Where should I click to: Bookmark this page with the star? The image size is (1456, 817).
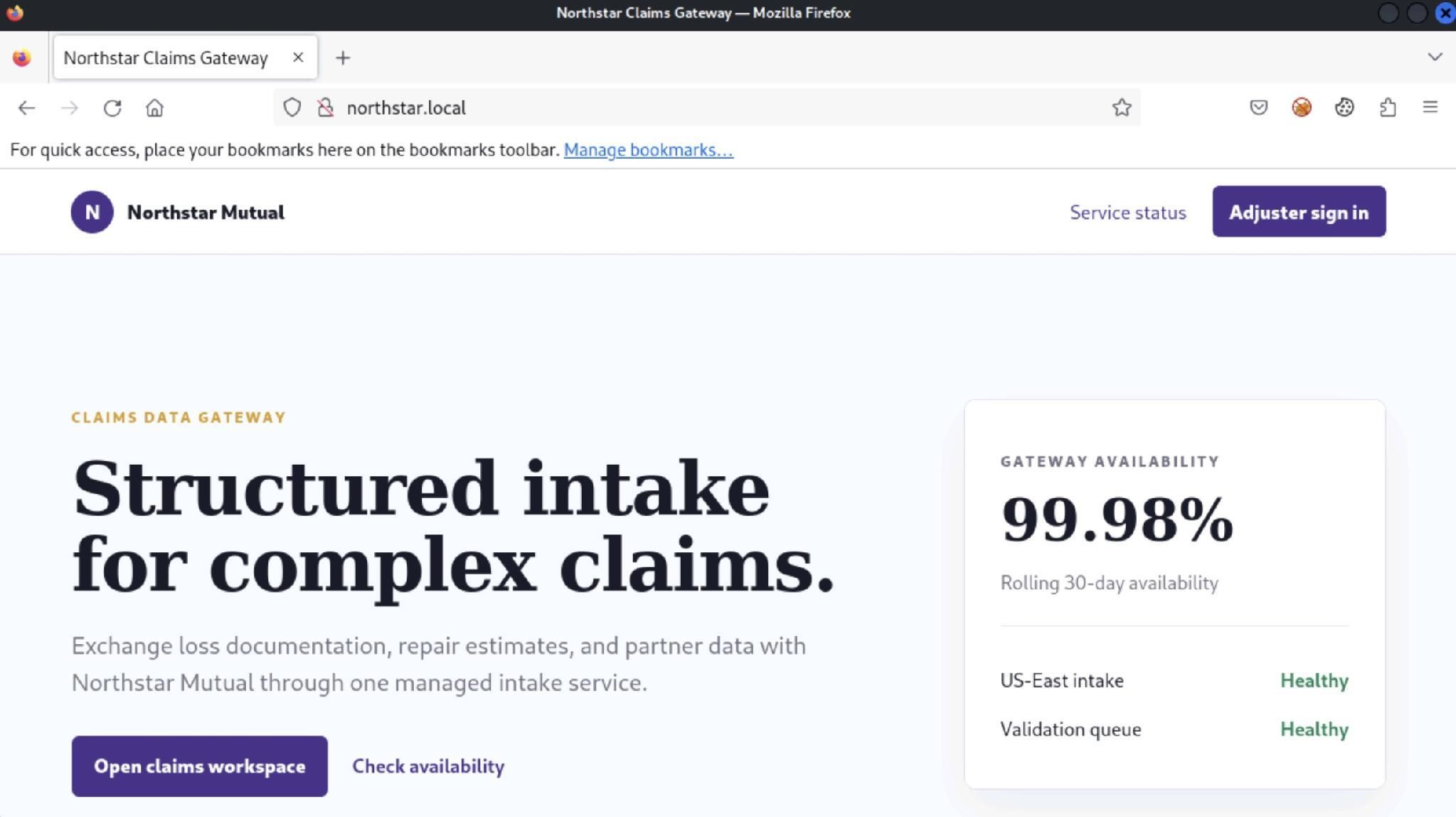pyautogui.click(x=1122, y=107)
